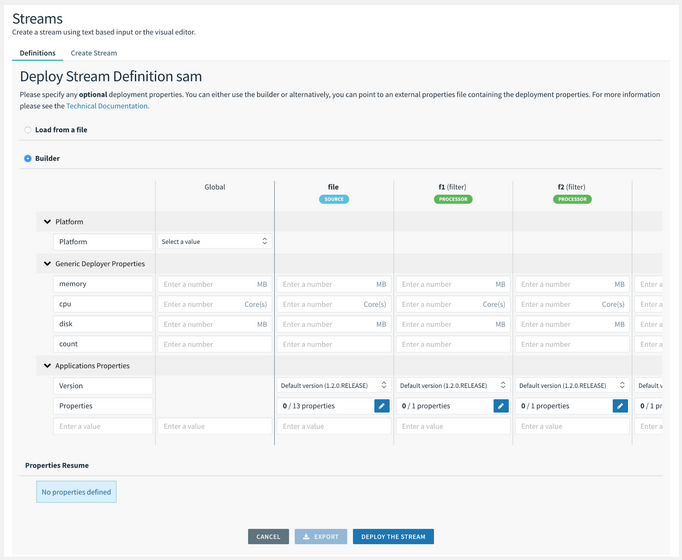This screenshot has height=560, width=682.
Task: Open the Global platform Select a value dropdown
Action: pyautogui.click(x=215, y=241)
